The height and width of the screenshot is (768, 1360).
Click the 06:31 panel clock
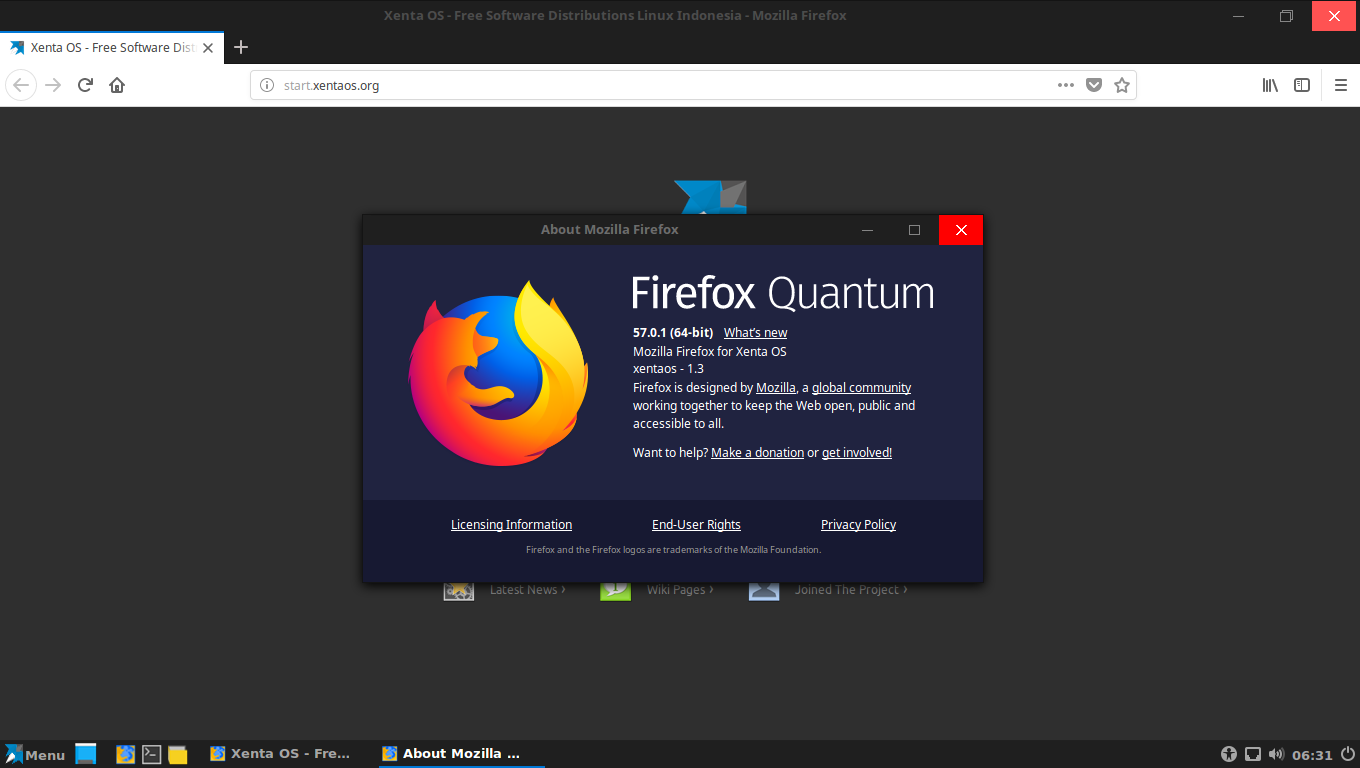pyautogui.click(x=1312, y=755)
